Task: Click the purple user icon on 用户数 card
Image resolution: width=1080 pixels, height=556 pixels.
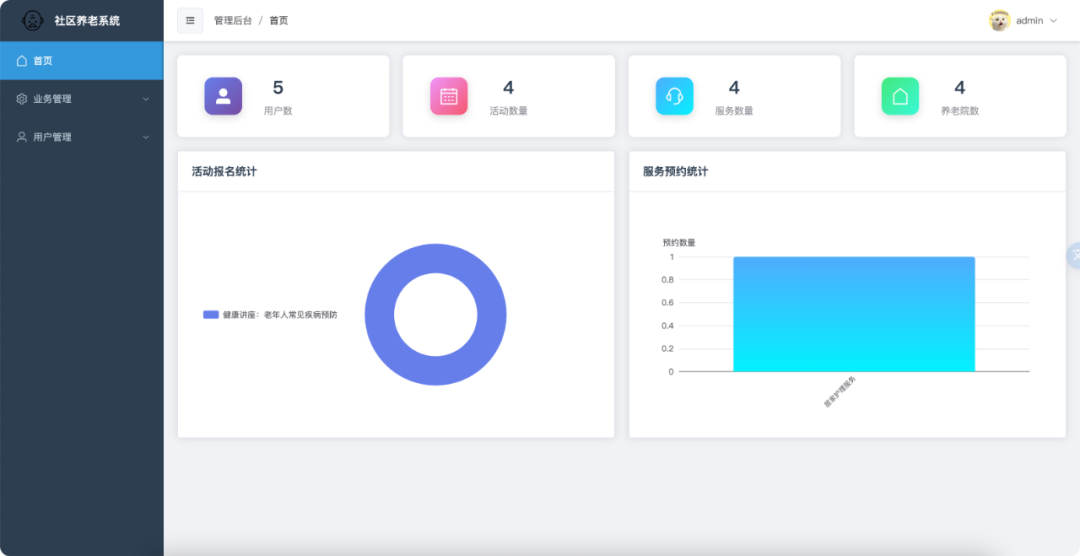Action: tap(223, 96)
